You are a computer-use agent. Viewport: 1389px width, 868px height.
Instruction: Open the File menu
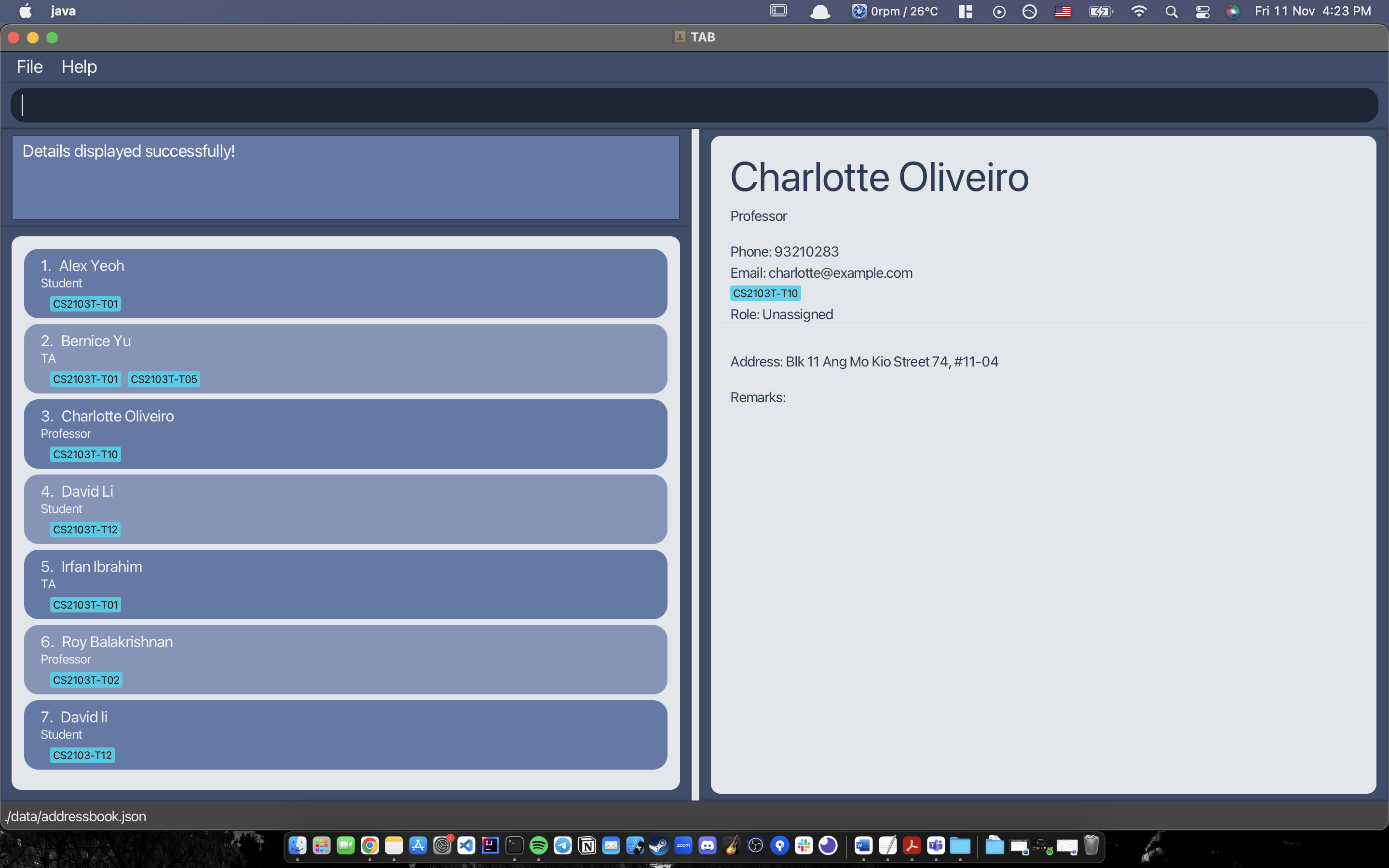point(29,67)
